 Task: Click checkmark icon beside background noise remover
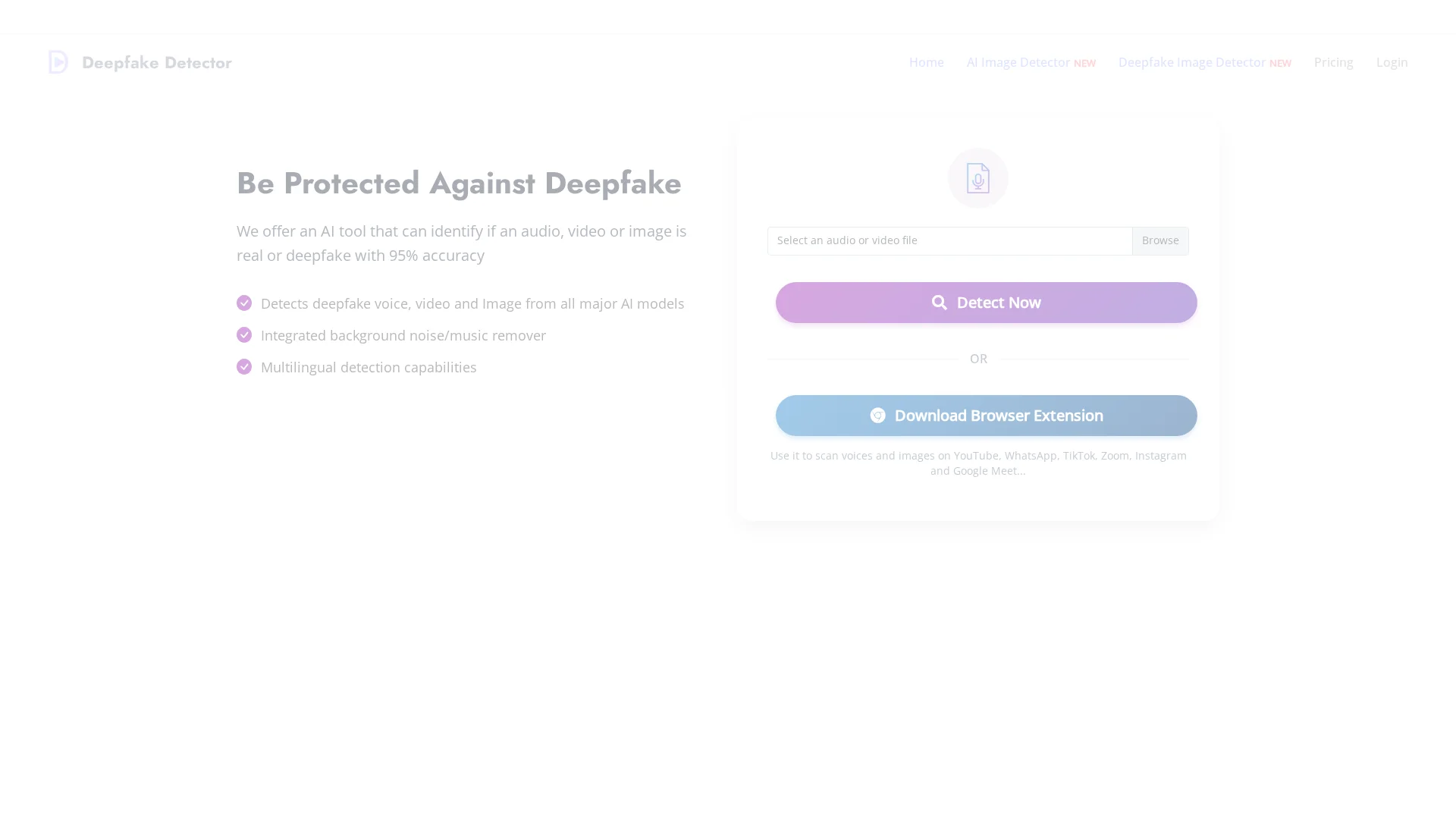coord(244,335)
